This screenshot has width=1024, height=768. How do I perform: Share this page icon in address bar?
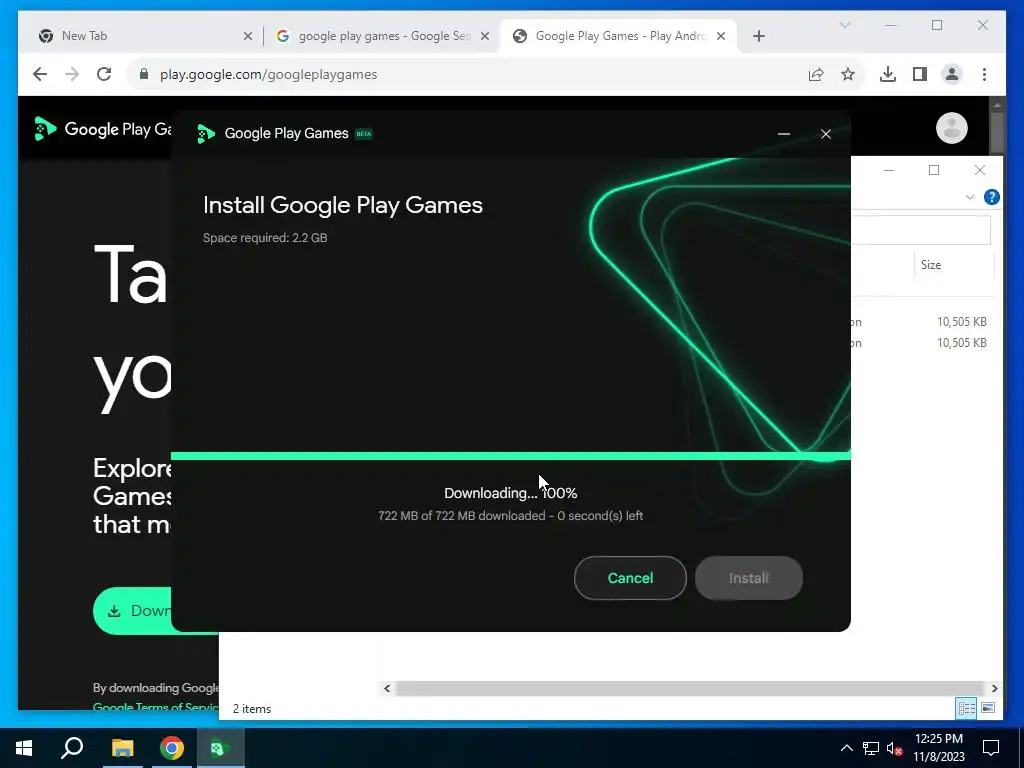click(816, 74)
